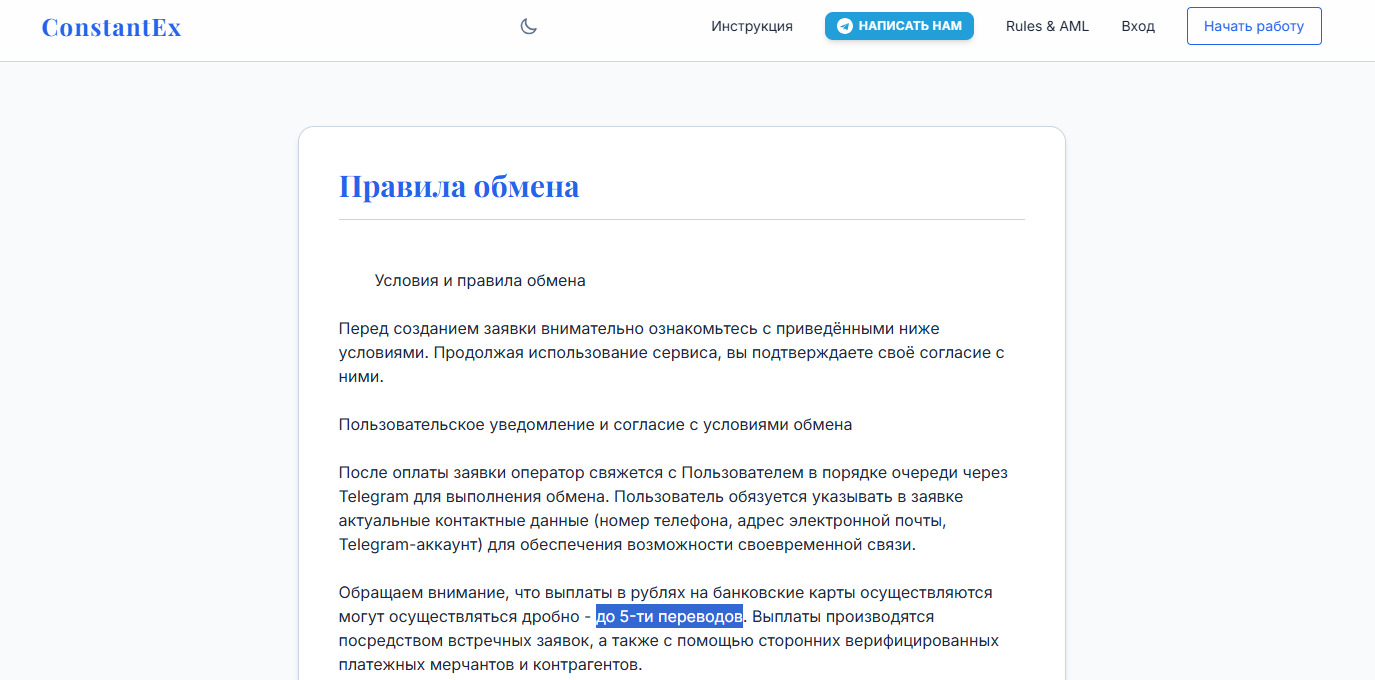Click the НАПИСАТЬ НАМ Telegram button
This screenshot has height=680, width=1375.
coord(899,26)
